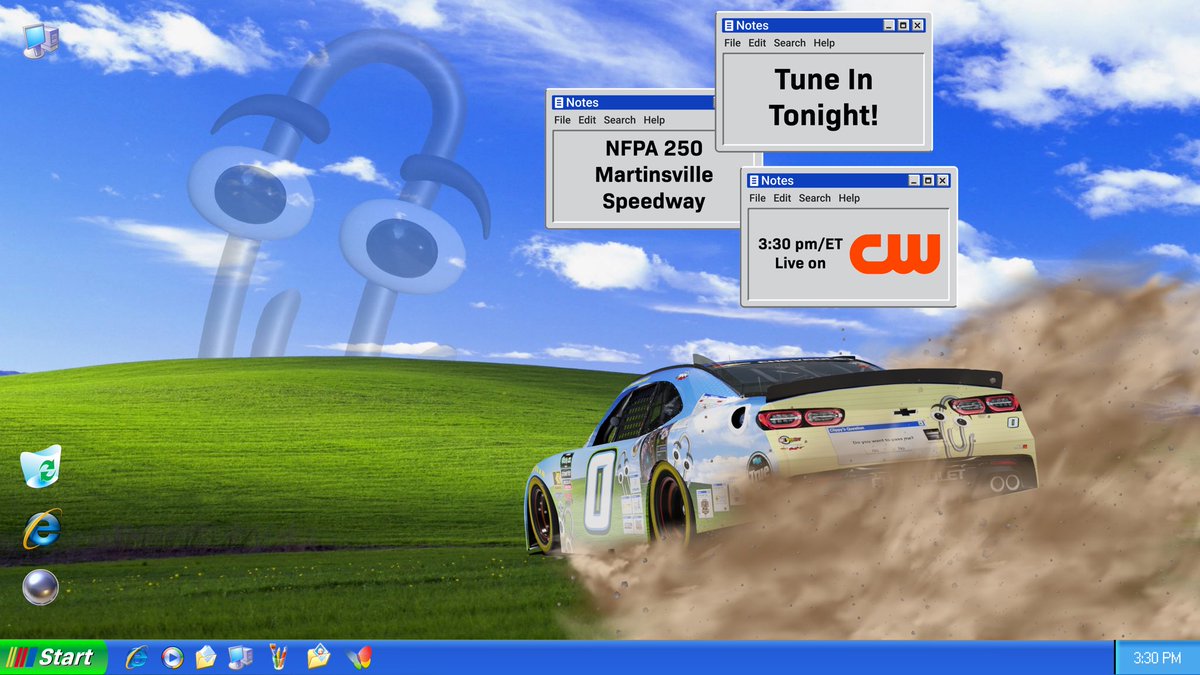
Task: Minimize the Tune In Tonight Notes window
Action: pyautogui.click(x=888, y=25)
